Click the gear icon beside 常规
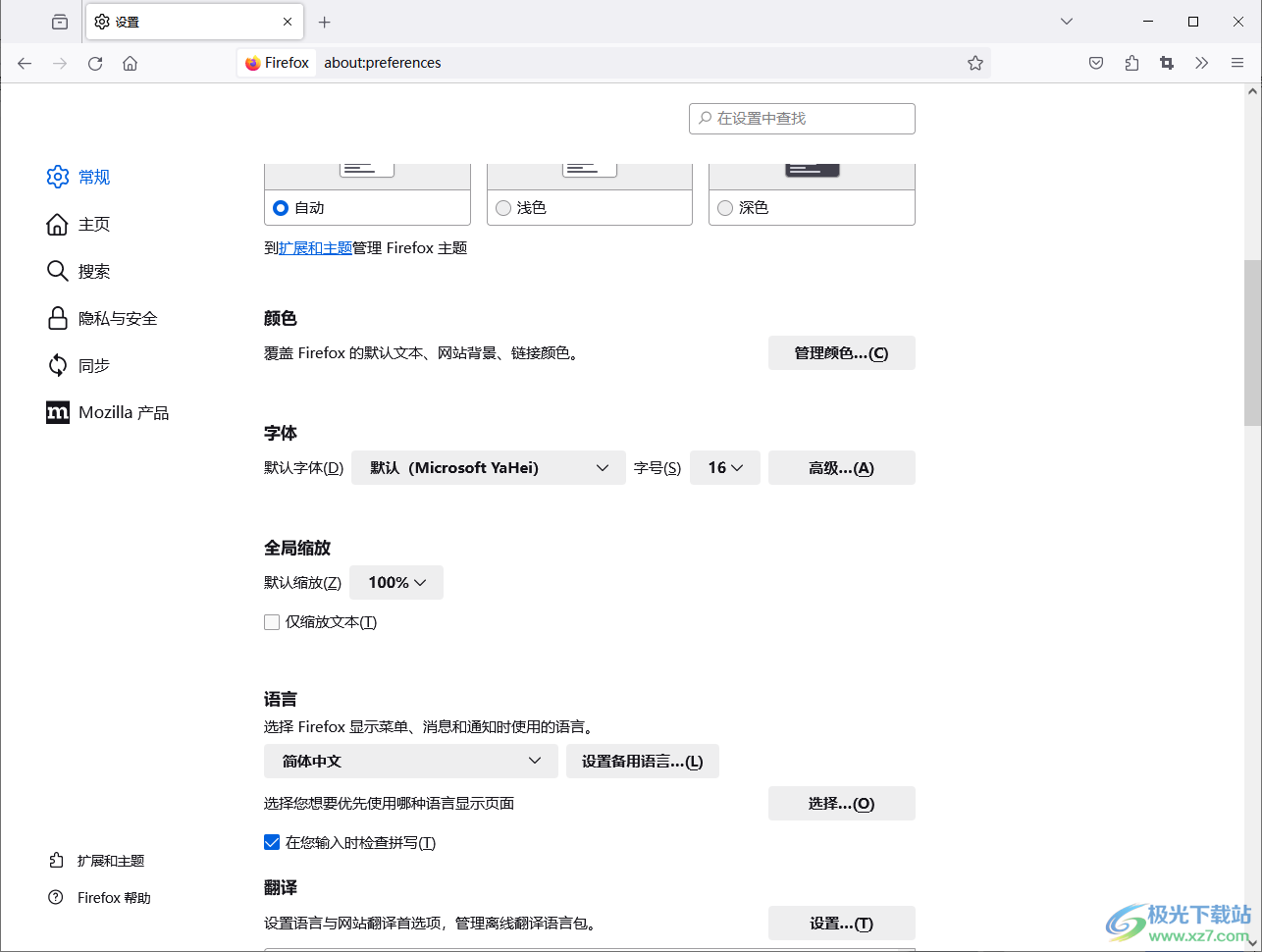 pos(58,177)
